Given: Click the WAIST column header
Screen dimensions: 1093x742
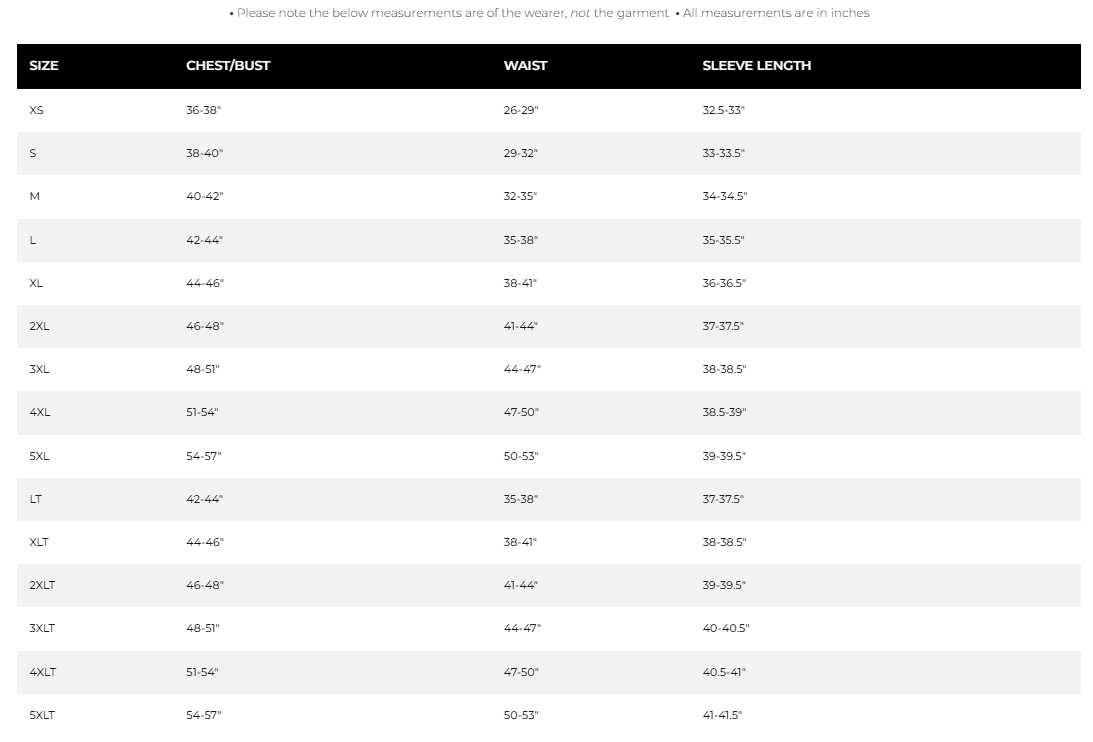Looking at the screenshot, I should [525, 66].
